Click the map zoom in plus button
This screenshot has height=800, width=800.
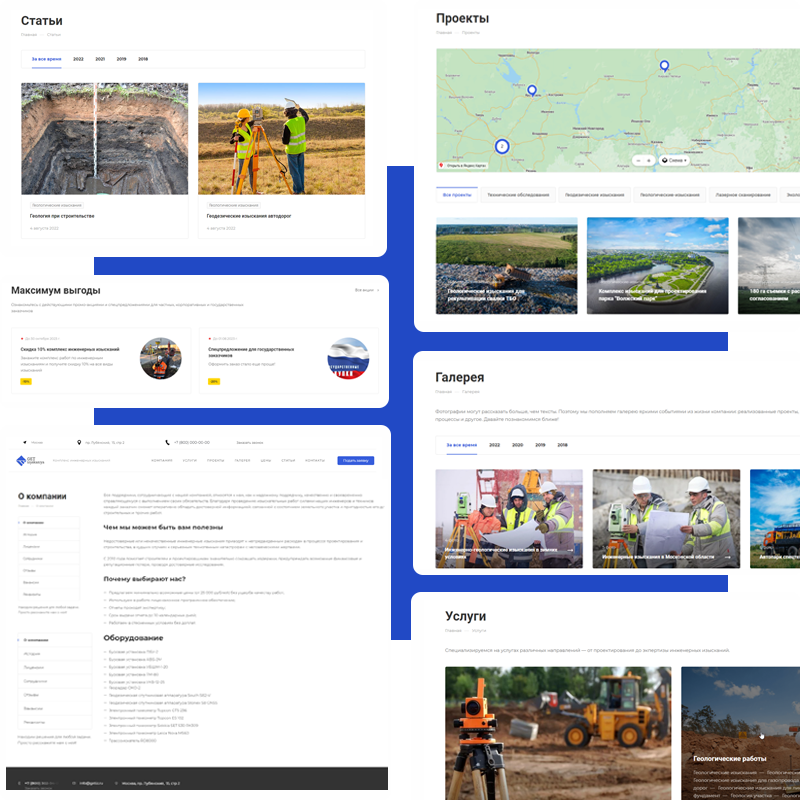coord(649,160)
